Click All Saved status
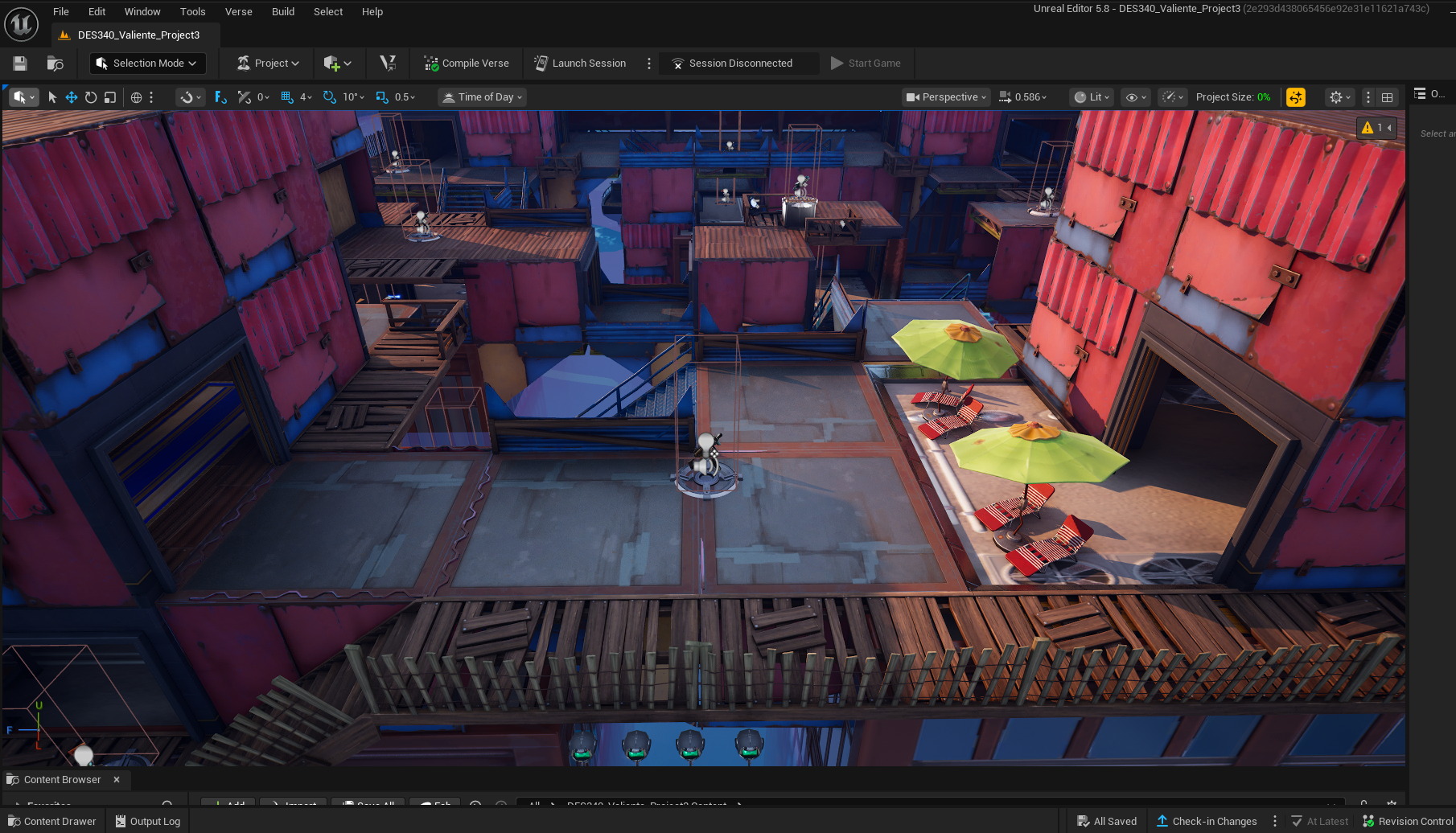 1107,821
